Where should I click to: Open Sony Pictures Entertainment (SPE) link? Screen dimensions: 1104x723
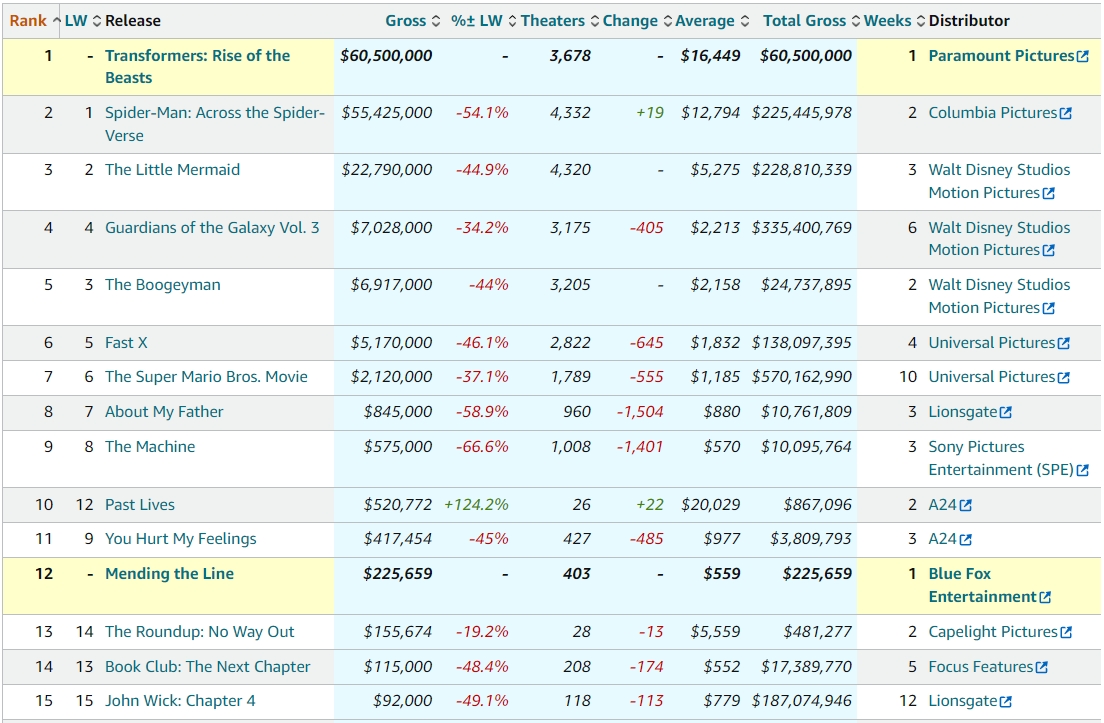pos(1001,458)
